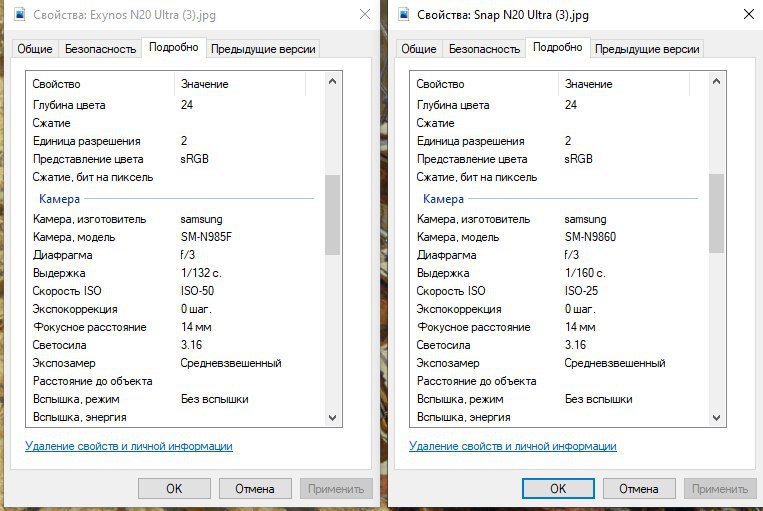Select sRGB value in Snap window
The height and width of the screenshot is (511, 763).
[578, 159]
